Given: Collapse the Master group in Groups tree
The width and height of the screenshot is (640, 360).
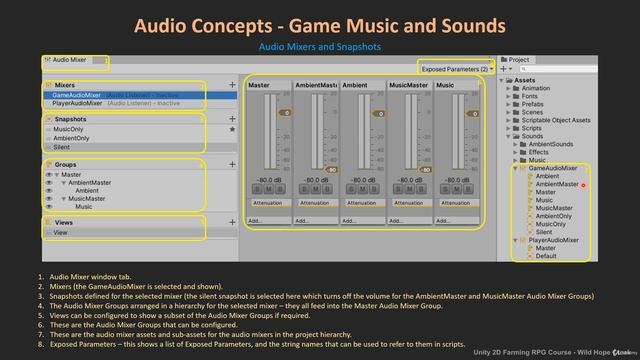Looking at the screenshot, I should point(57,175).
